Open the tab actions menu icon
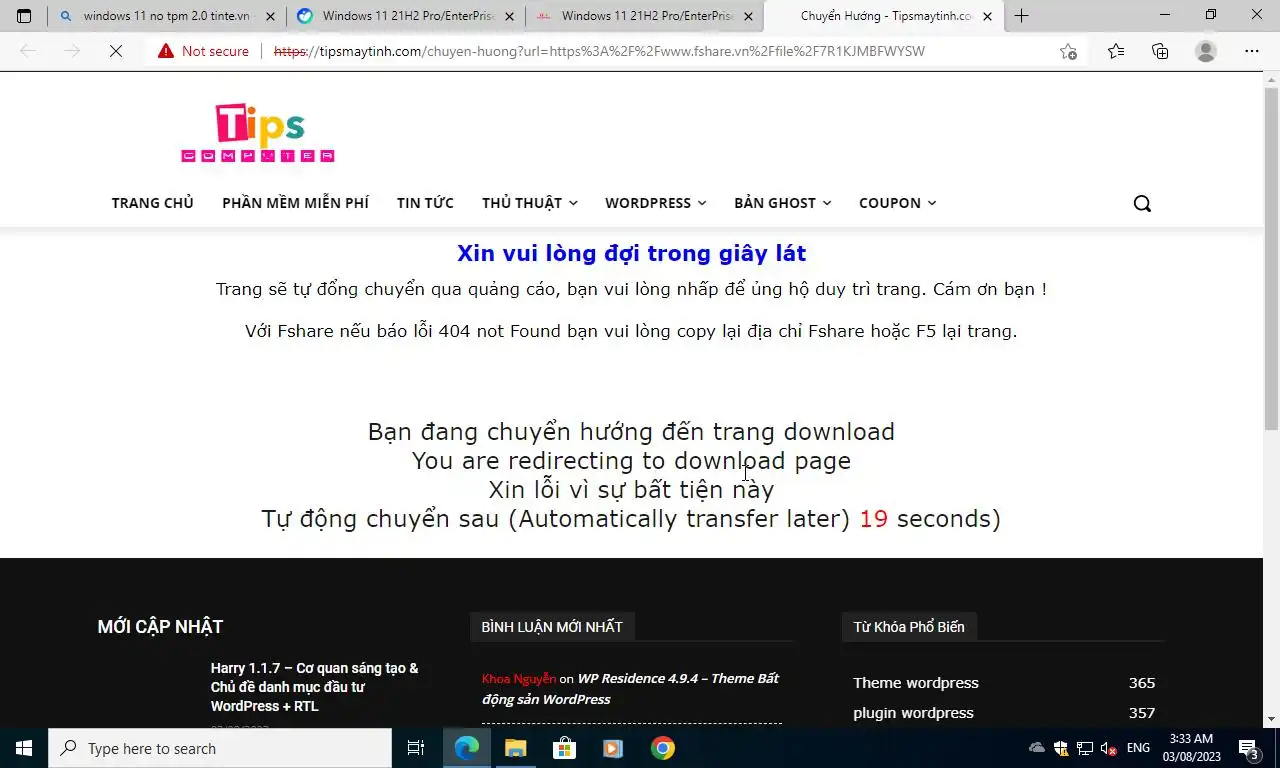 point(24,16)
